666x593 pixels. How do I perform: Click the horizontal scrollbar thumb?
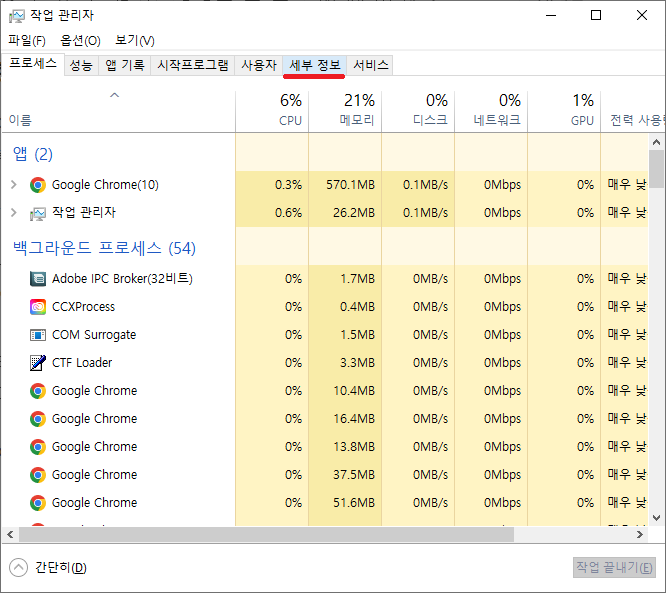266,534
